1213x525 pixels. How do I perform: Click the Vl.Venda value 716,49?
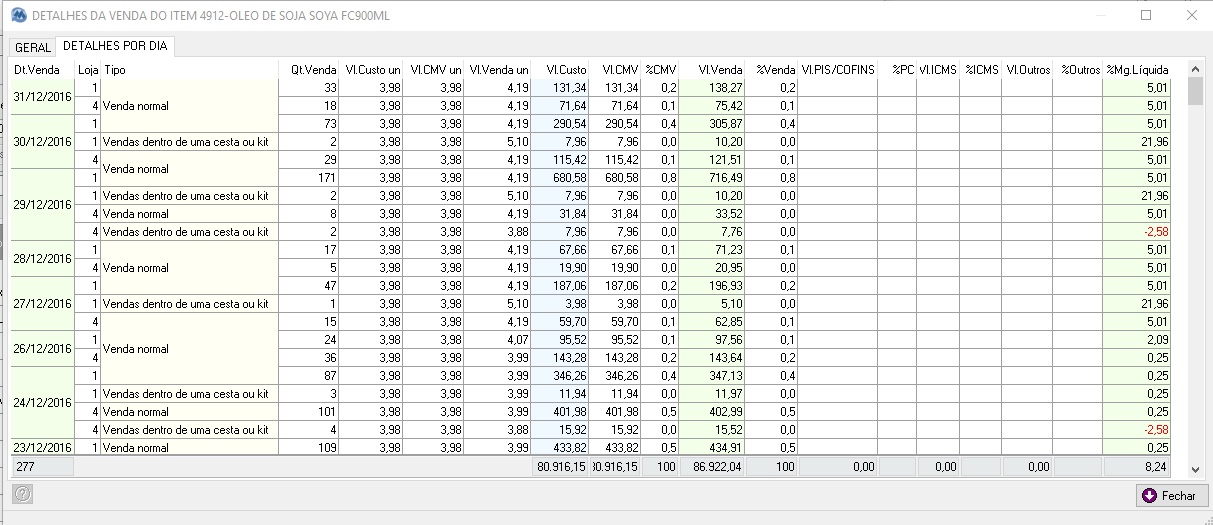(712, 177)
